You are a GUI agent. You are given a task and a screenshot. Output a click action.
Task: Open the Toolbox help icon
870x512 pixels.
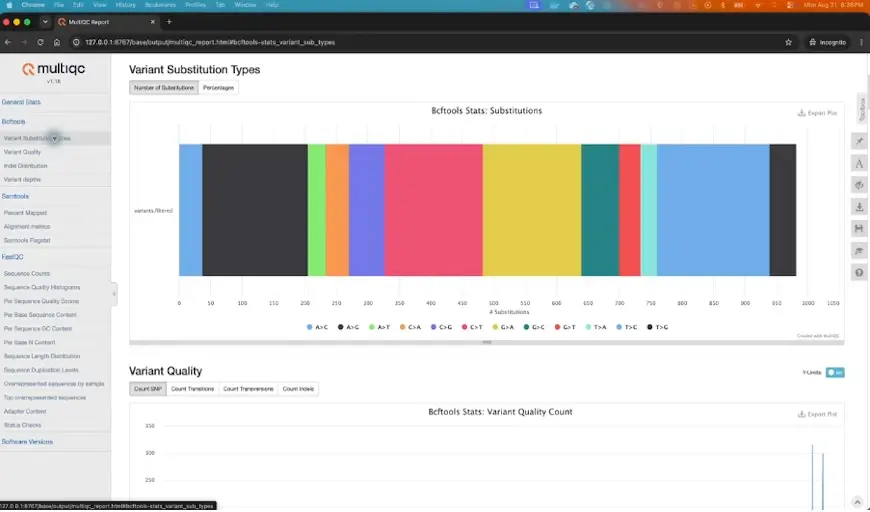(859, 272)
